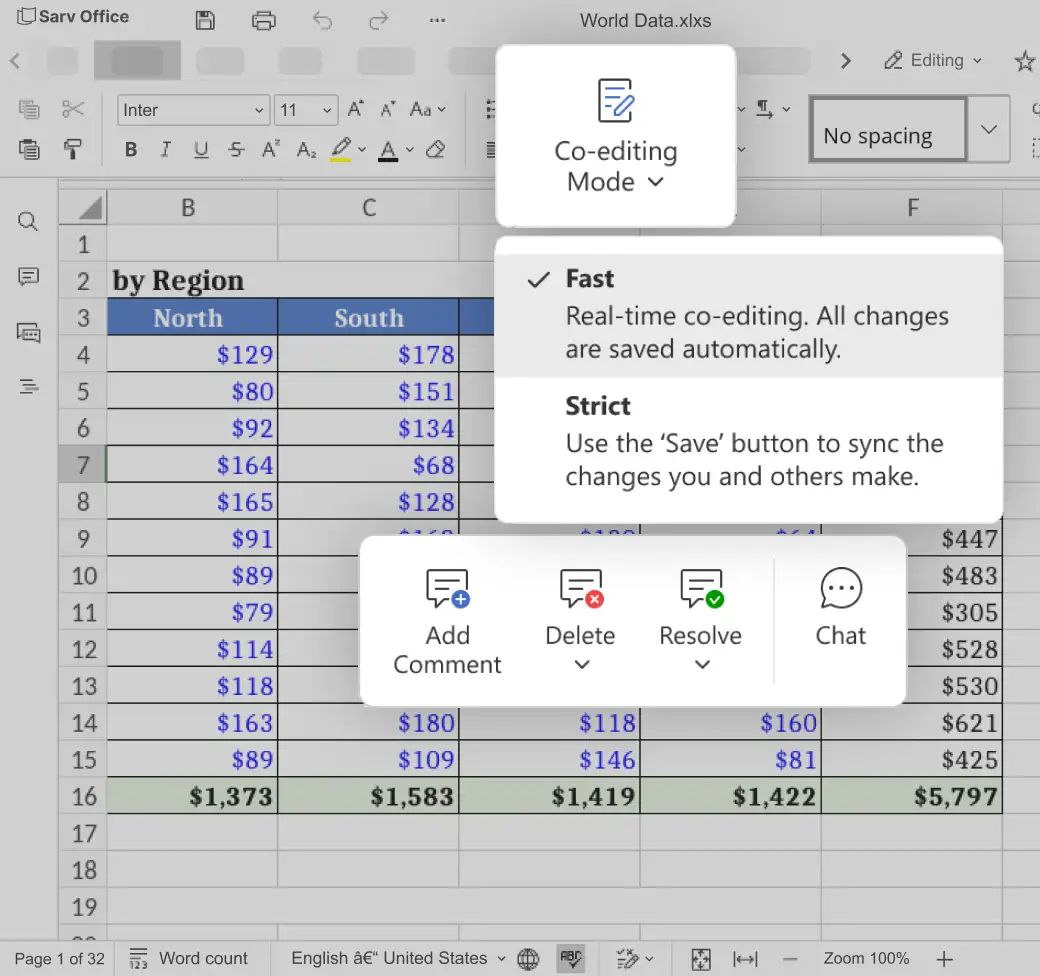
Task: Toggle spell checking in status bar
Action: (x=571, y=959)
